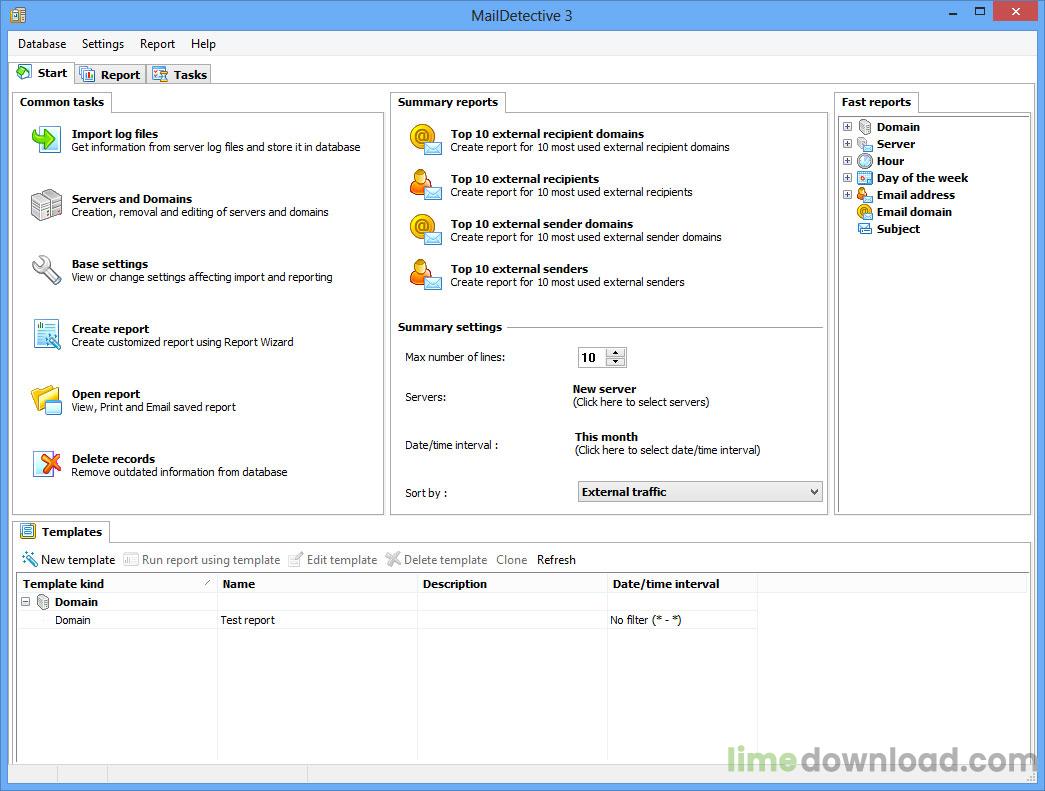This screenshot has width=1045, height=791.
Task: Click the Base settings title link
Action: (x=110, y=264)
